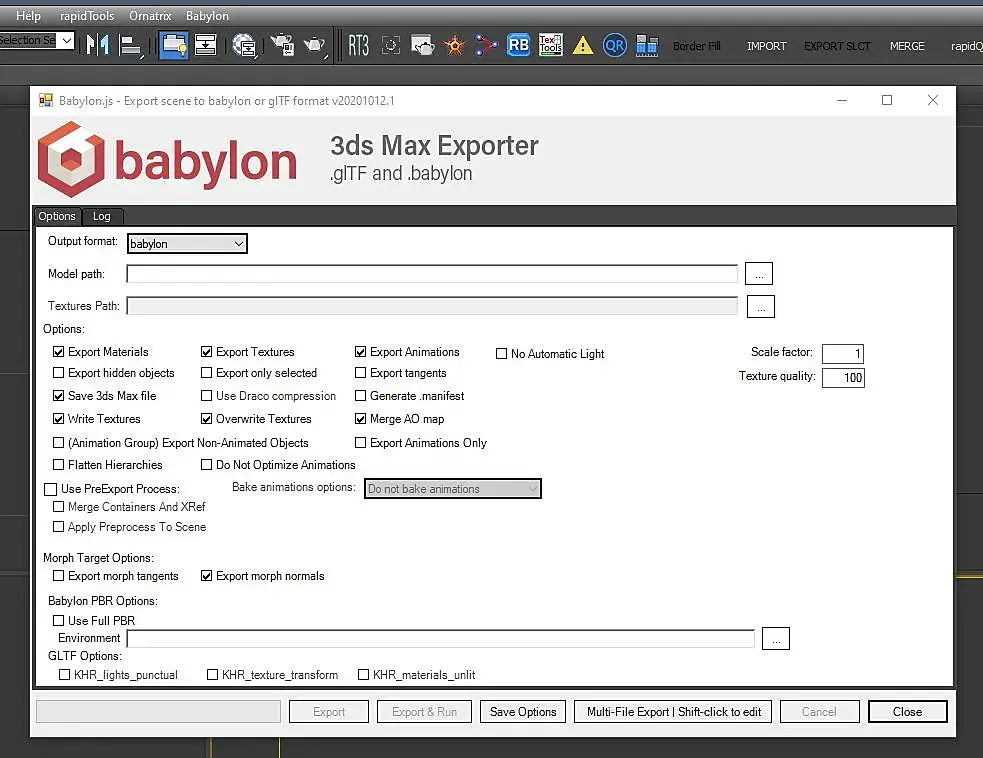Viewport: 983px width, 758px height.
Task: Open the Layer Explorer toolbar icon
Action: tap(205, 45)
